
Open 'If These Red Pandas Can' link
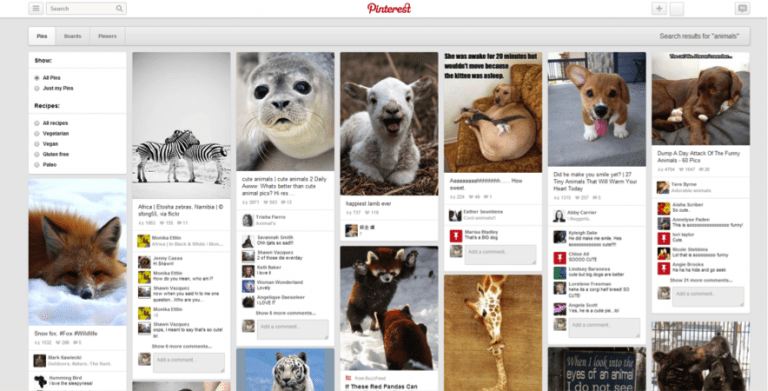pos(381,387)
